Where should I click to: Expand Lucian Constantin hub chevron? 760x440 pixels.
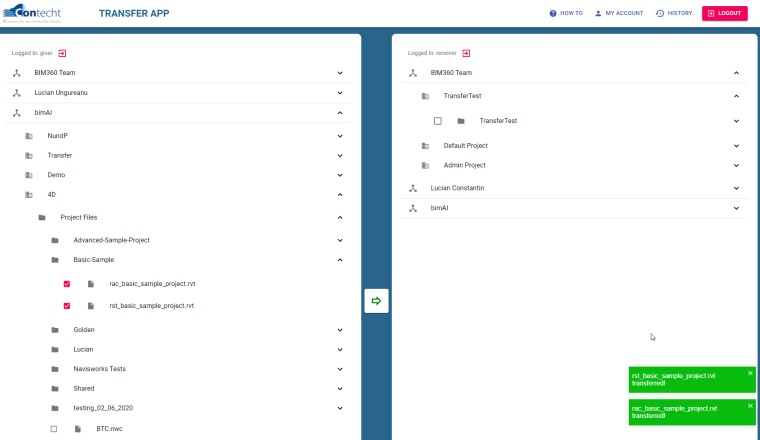coord(736,188)
